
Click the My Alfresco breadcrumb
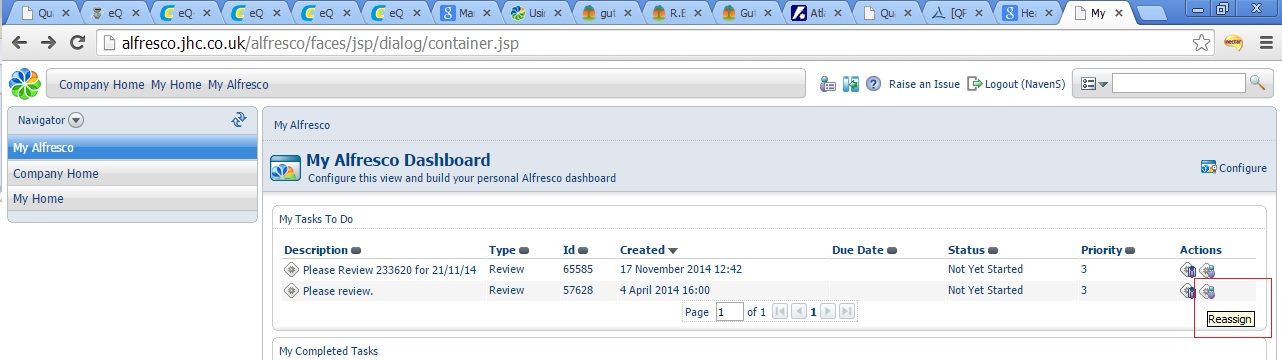coord(302,125)
